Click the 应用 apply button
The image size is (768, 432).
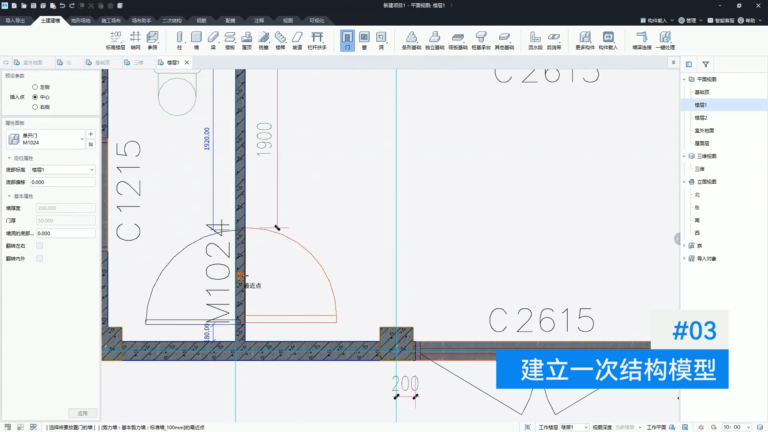click(x=82, y=413)
